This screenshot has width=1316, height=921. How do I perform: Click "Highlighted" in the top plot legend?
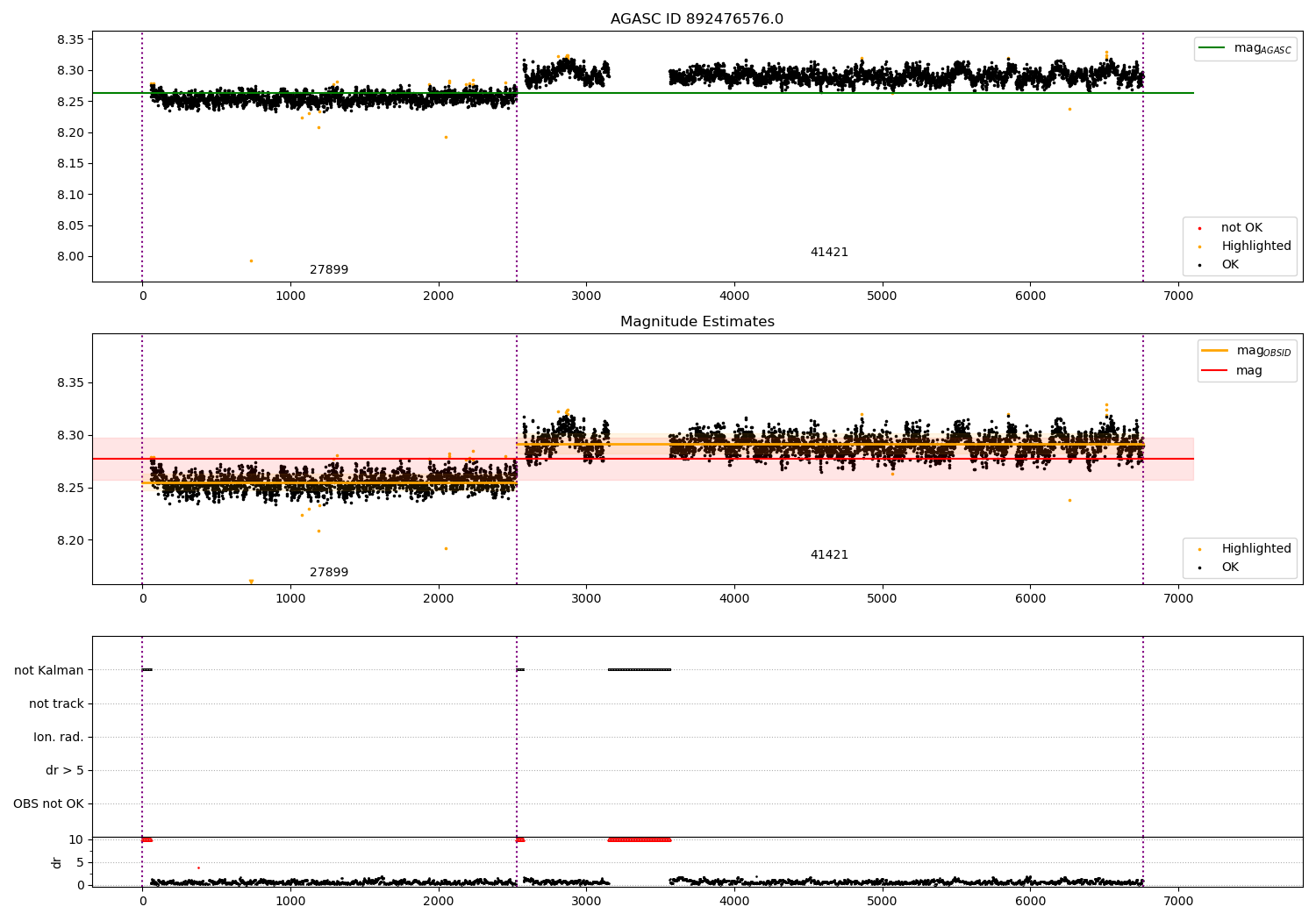[1256, 246]
